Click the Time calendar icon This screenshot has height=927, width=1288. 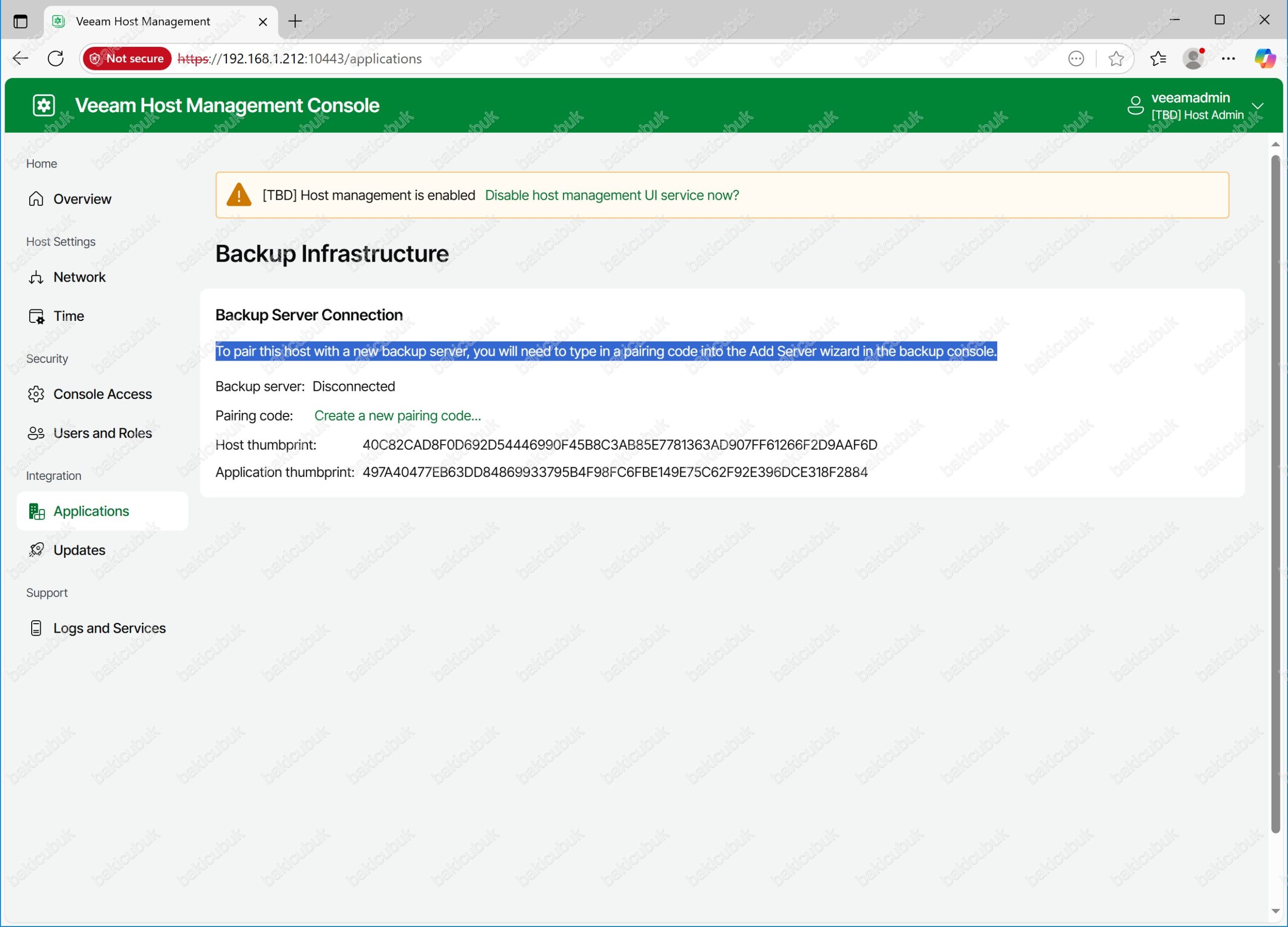pos(36,316)
